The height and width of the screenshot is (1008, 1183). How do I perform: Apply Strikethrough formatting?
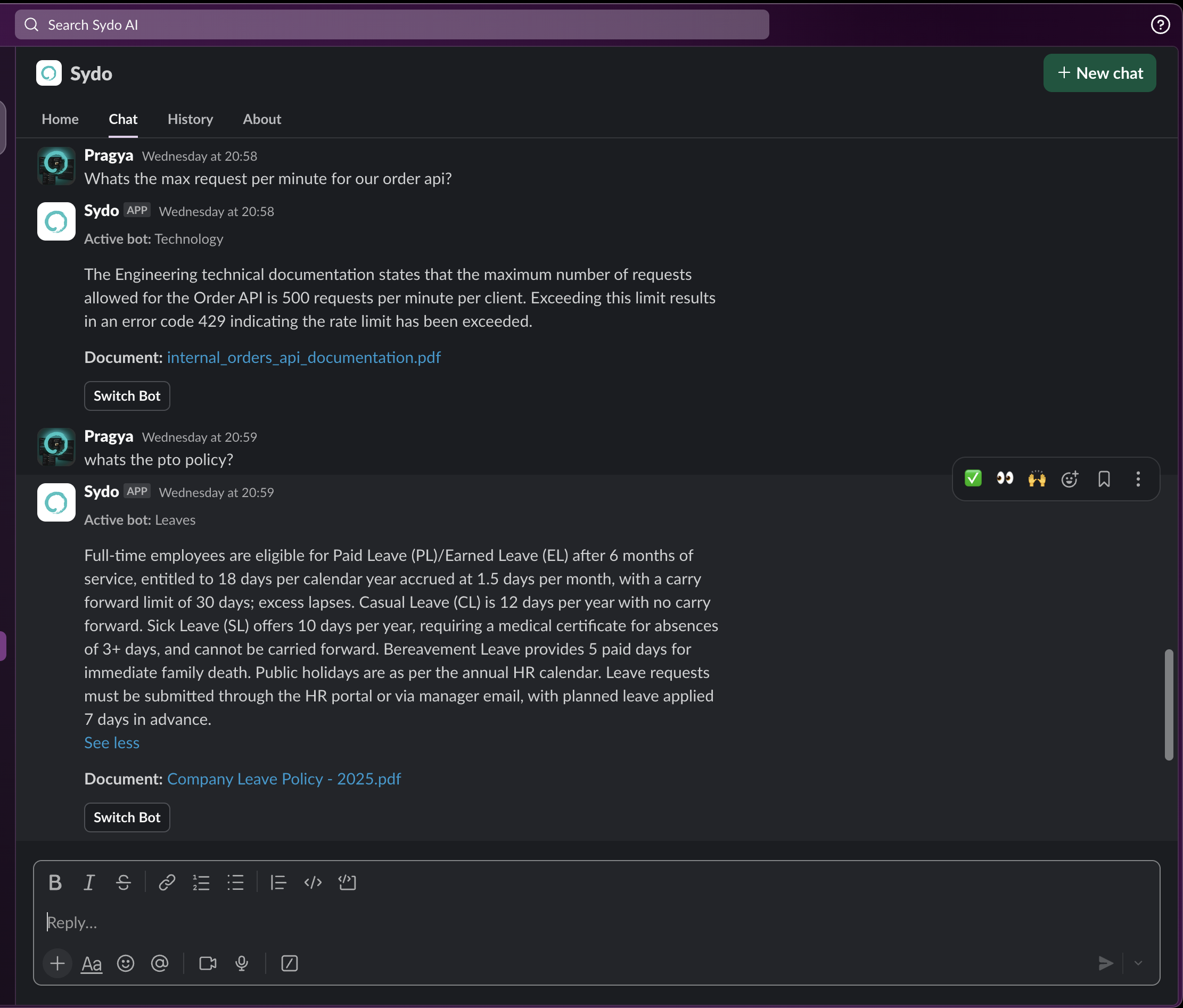tap(124, 882)
